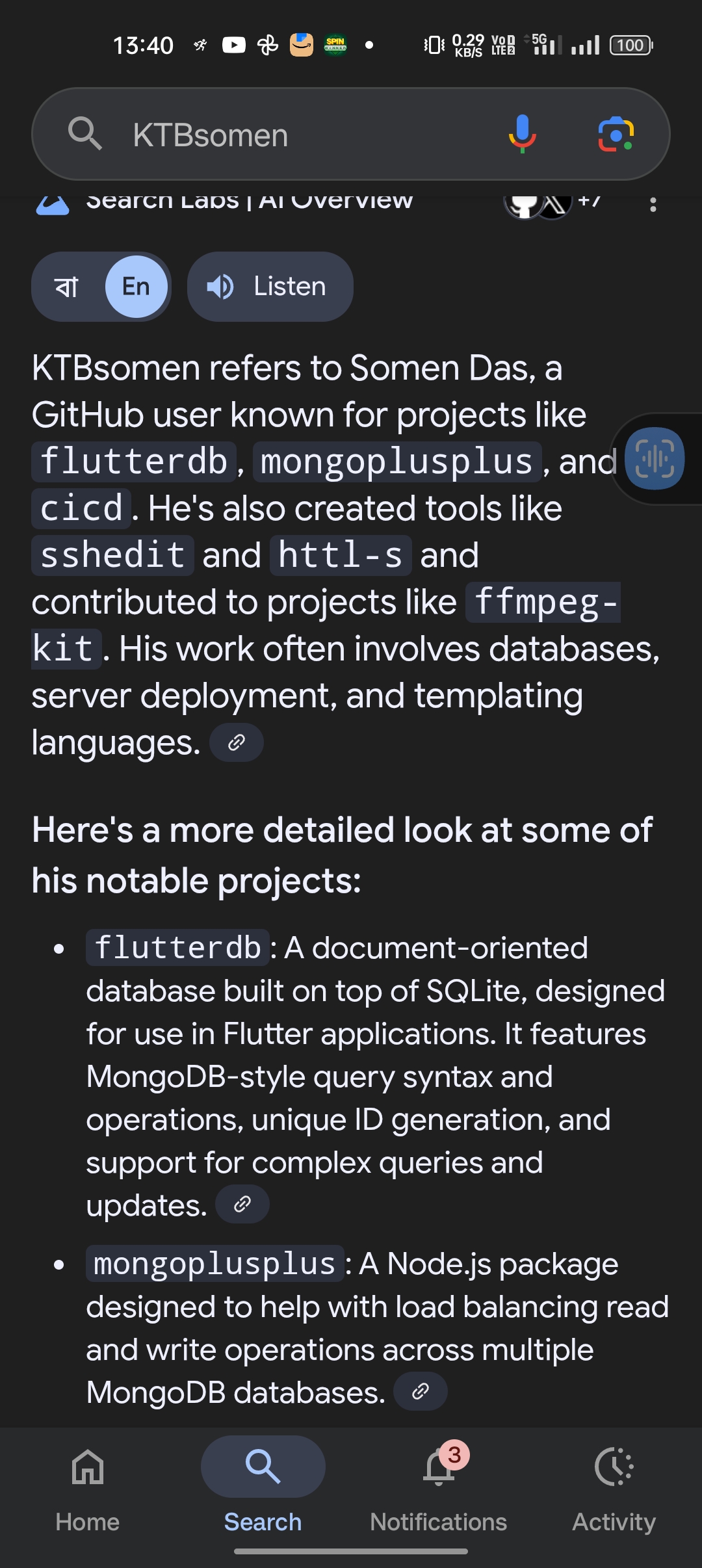Tap the floating audio waveform bubble

(x=655, y=458)
